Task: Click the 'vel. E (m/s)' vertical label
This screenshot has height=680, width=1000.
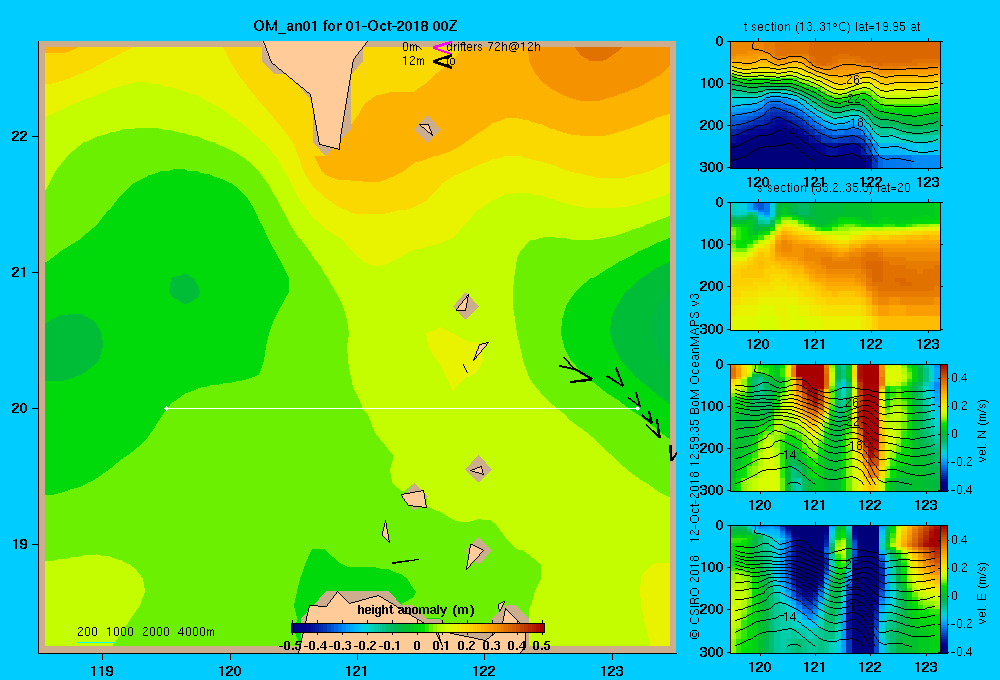Action: pos(982,593)
